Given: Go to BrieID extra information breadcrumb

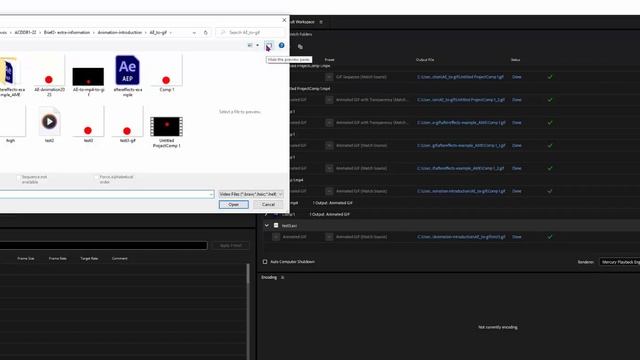Looking at the screenshot, I should (x=67, y=32).
